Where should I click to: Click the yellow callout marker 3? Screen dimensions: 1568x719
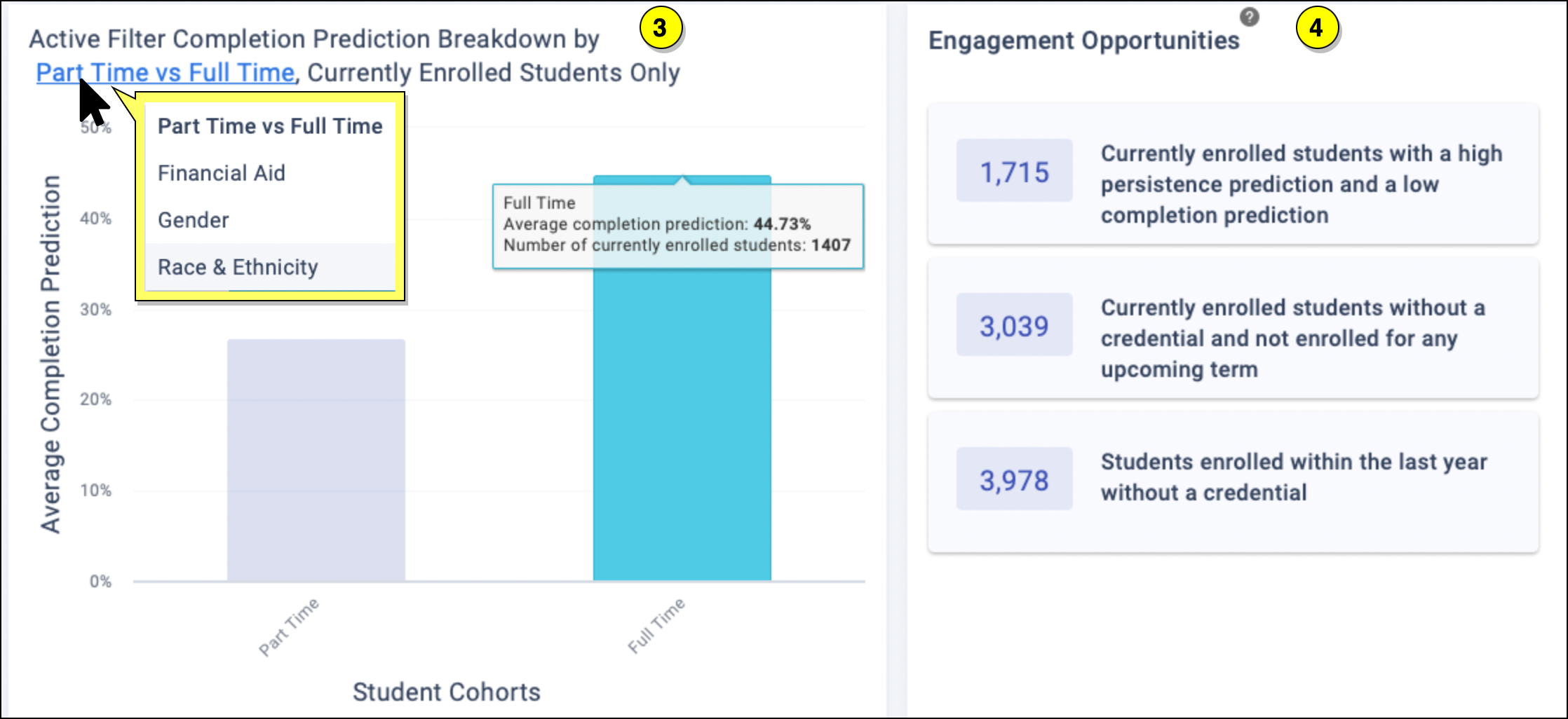click(x=659, y=28)
